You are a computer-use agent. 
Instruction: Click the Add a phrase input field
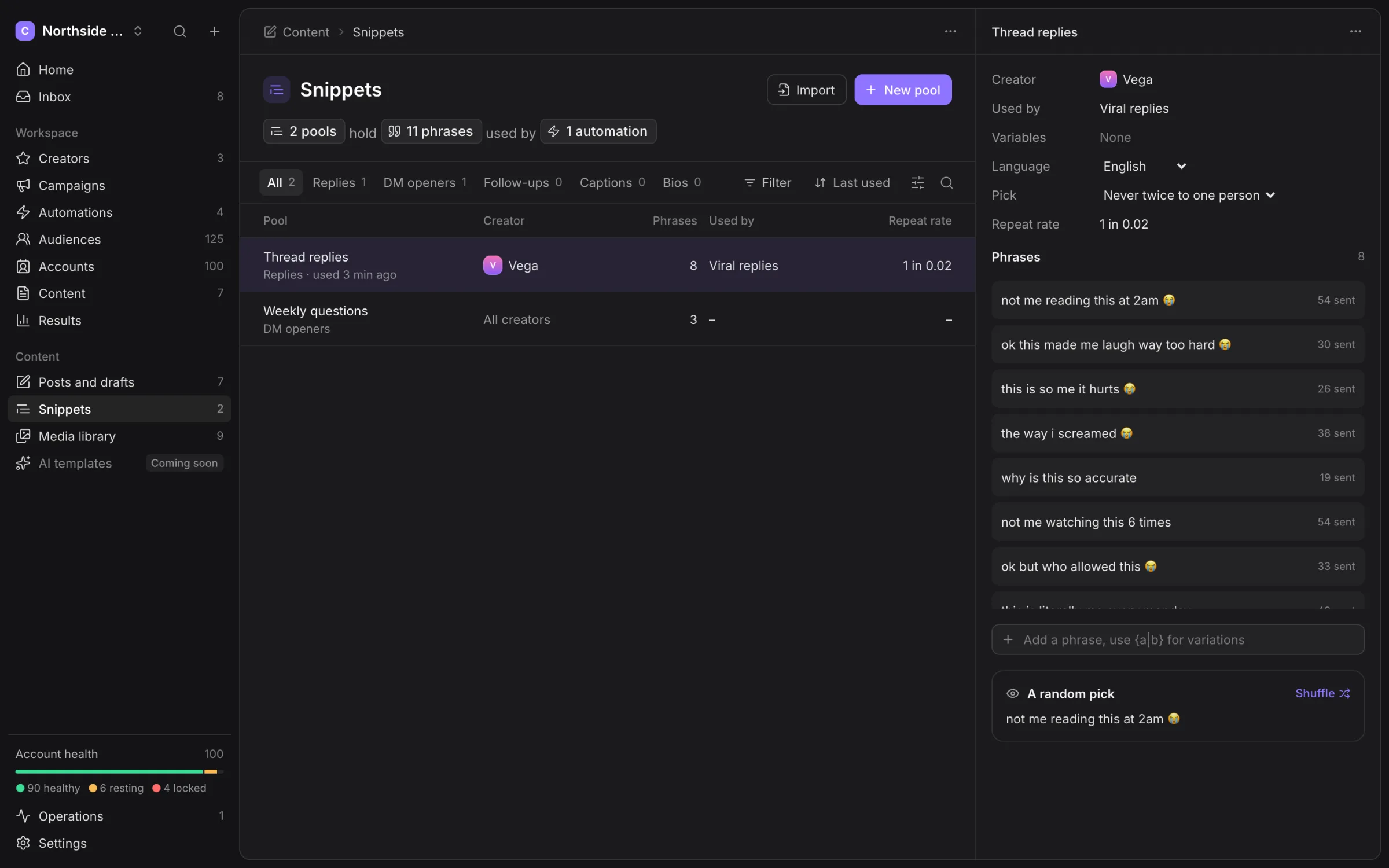(1178, 639)
